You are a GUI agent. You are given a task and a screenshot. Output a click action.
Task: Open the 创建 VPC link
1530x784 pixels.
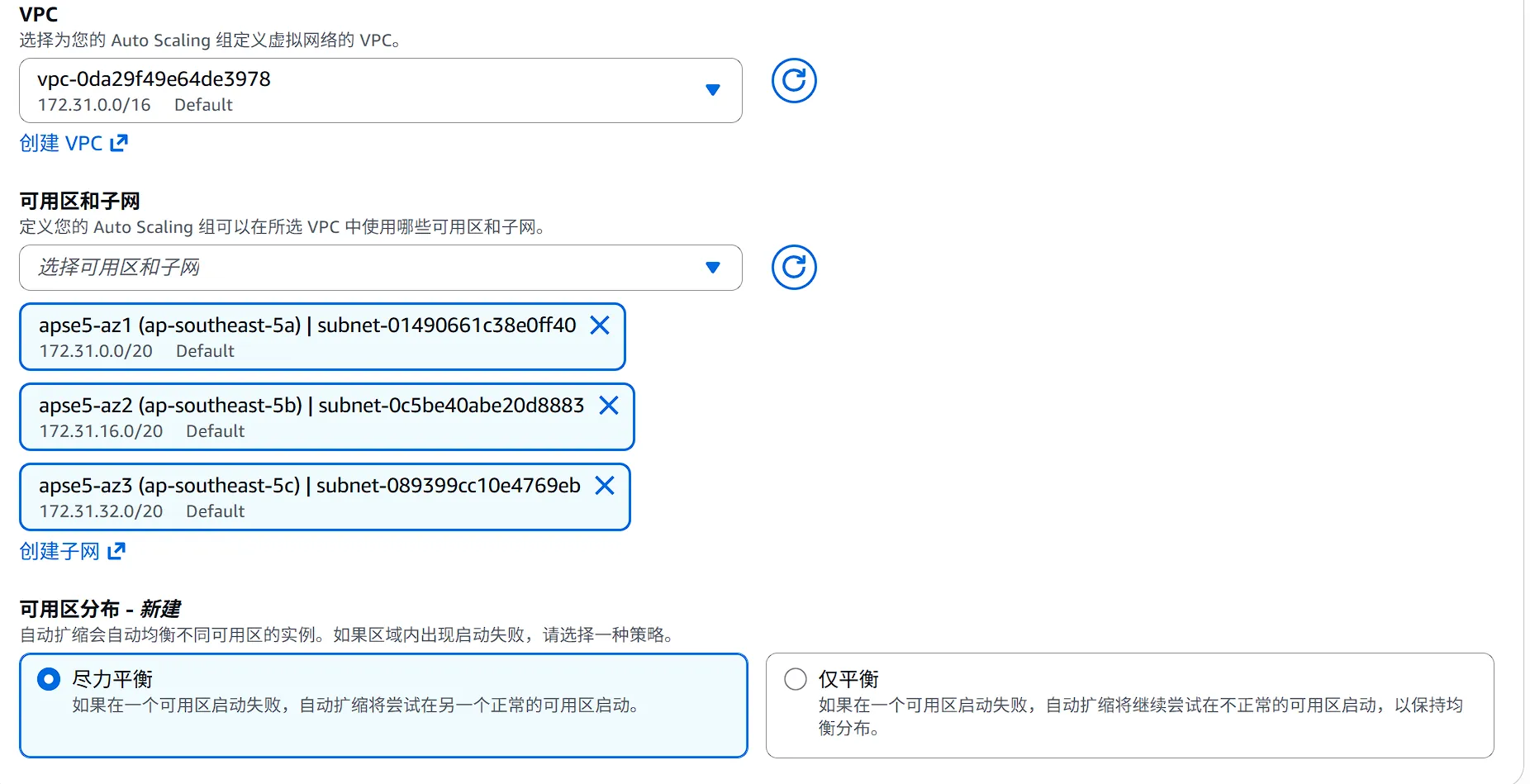tap(61, 143)
